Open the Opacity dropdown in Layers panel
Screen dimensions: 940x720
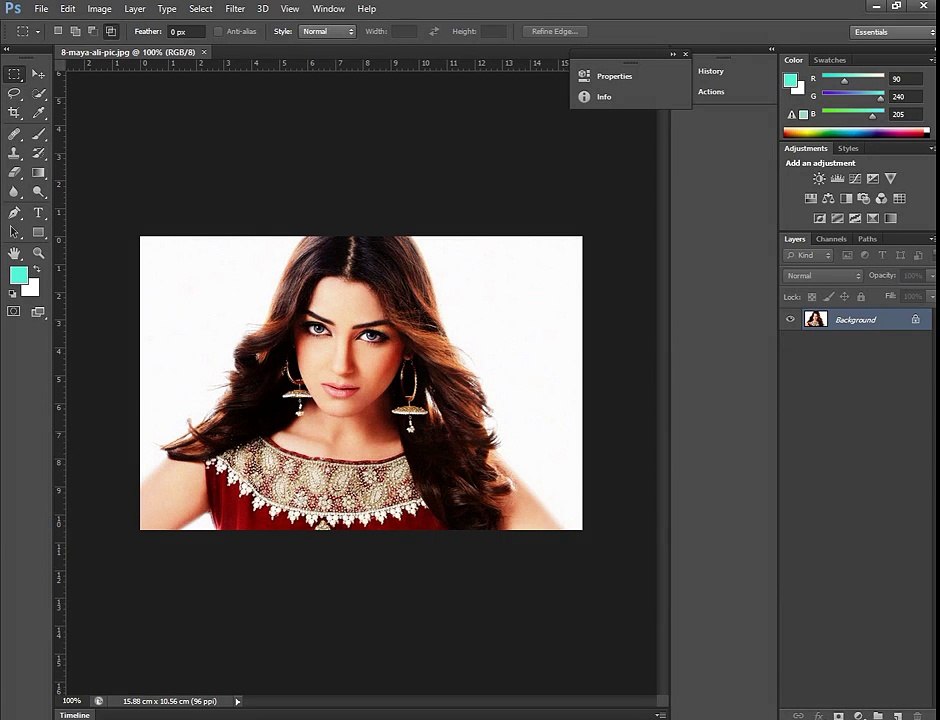[931, 275]
